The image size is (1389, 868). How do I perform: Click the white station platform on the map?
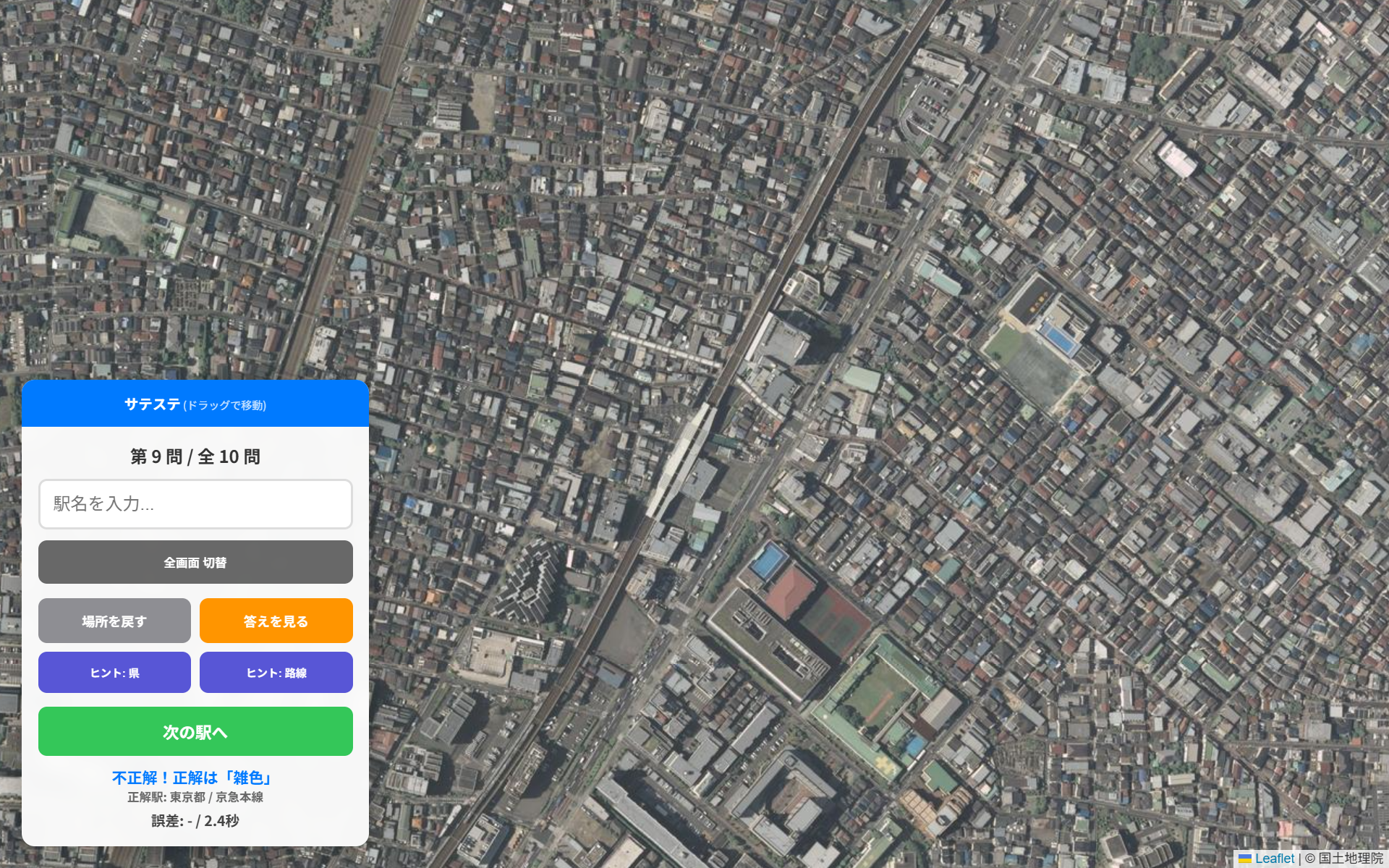point(680,459)
